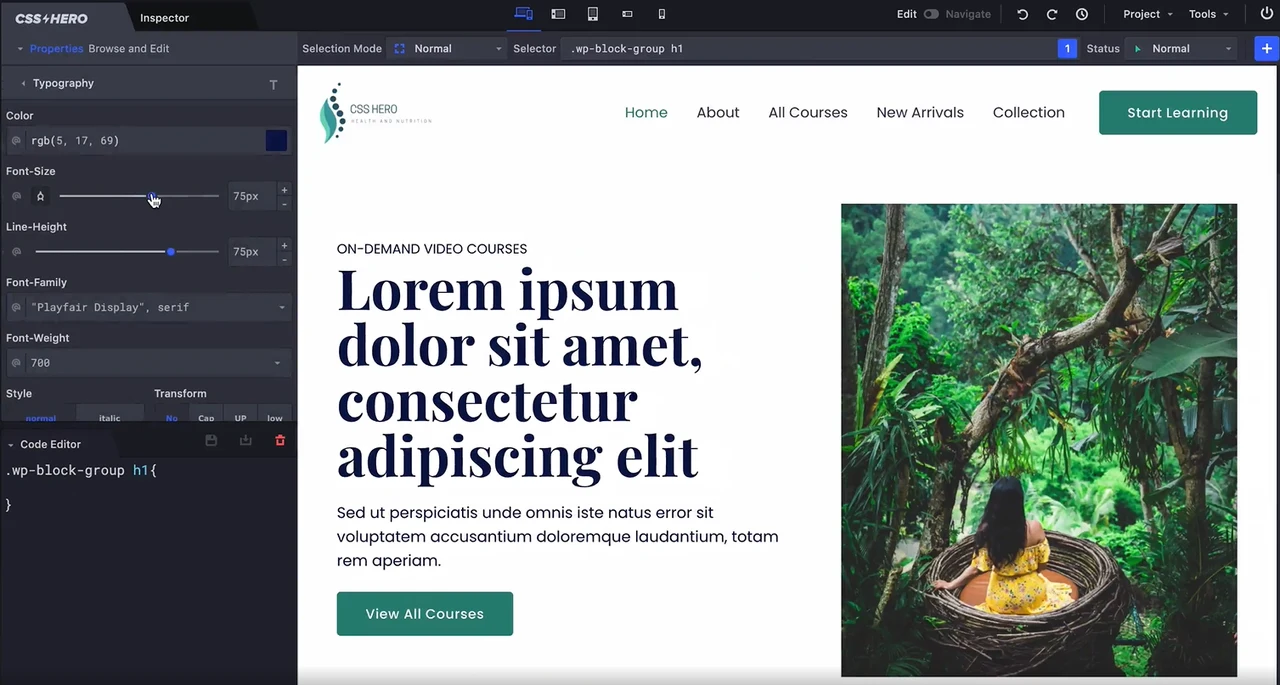Click the redo arrow icon

pyautogui.click(x=1052, y=14)
